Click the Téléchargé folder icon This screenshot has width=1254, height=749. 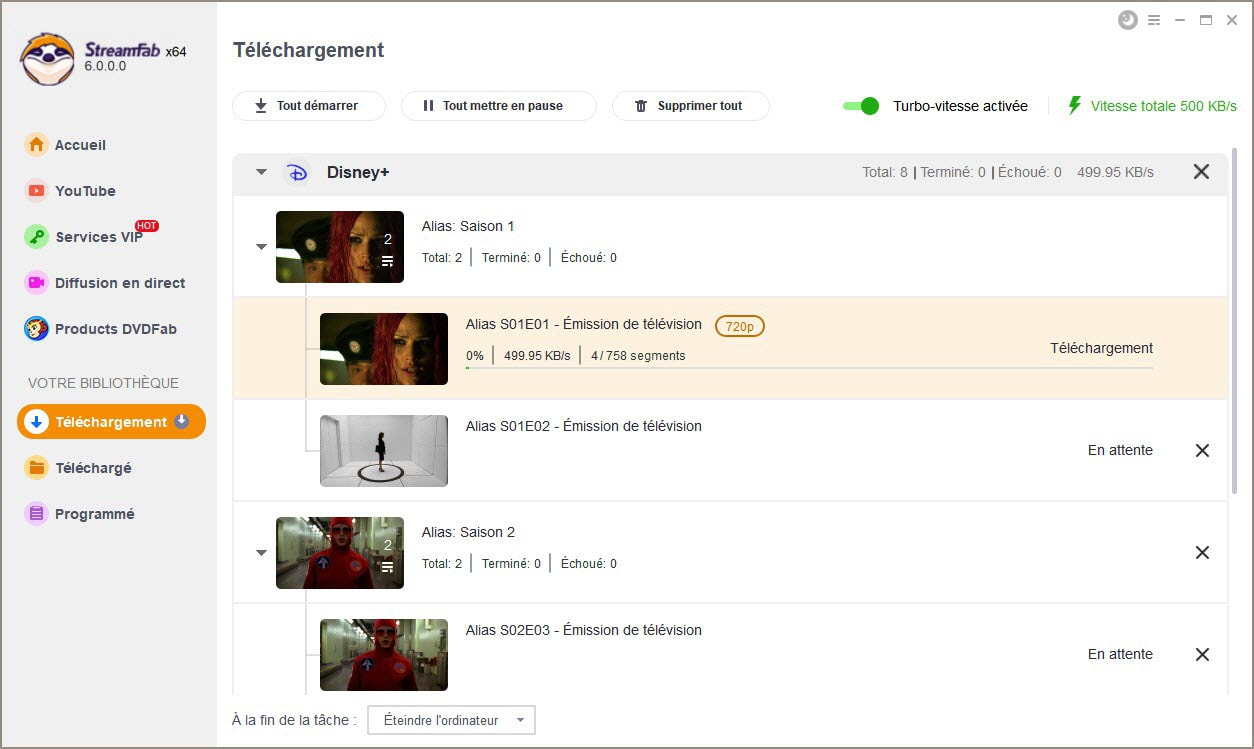tap(36, 468)
